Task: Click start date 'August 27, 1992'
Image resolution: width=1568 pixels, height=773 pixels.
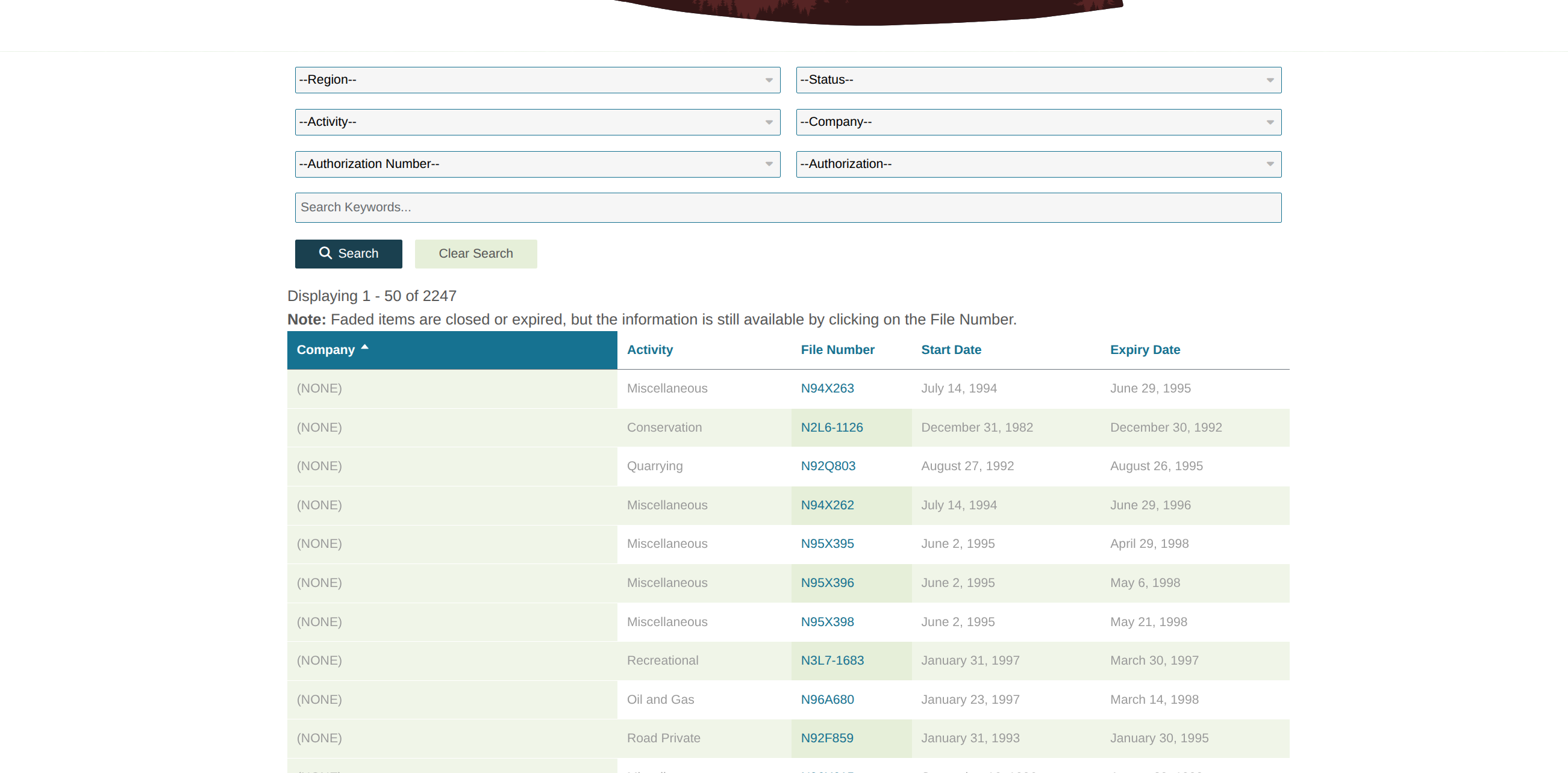Action: click(967, 466)
